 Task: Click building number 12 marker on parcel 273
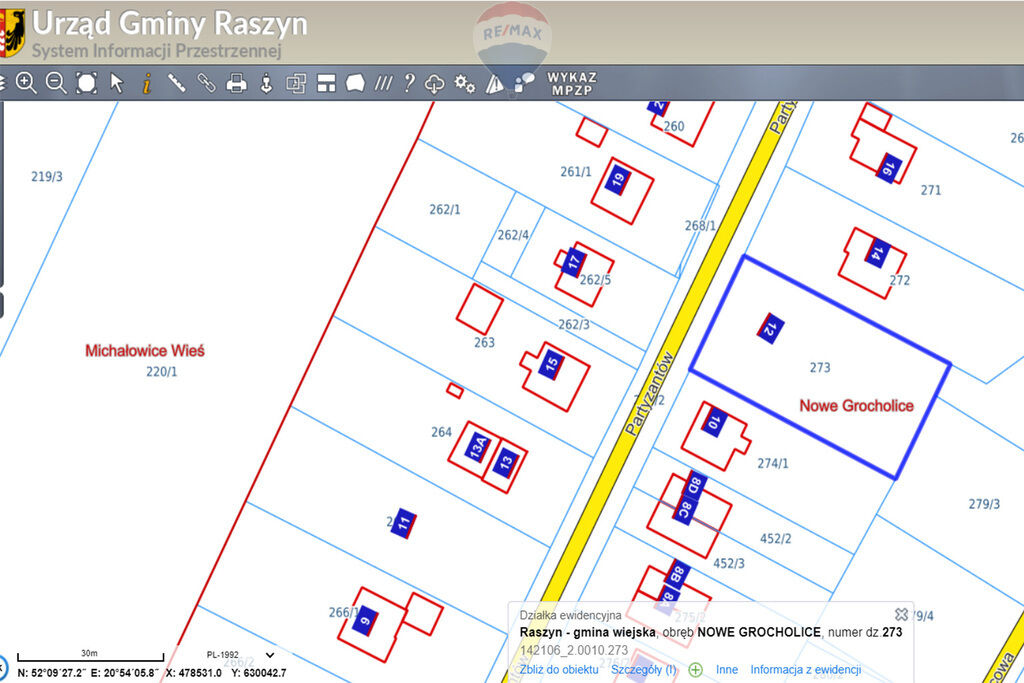[771, 328]
